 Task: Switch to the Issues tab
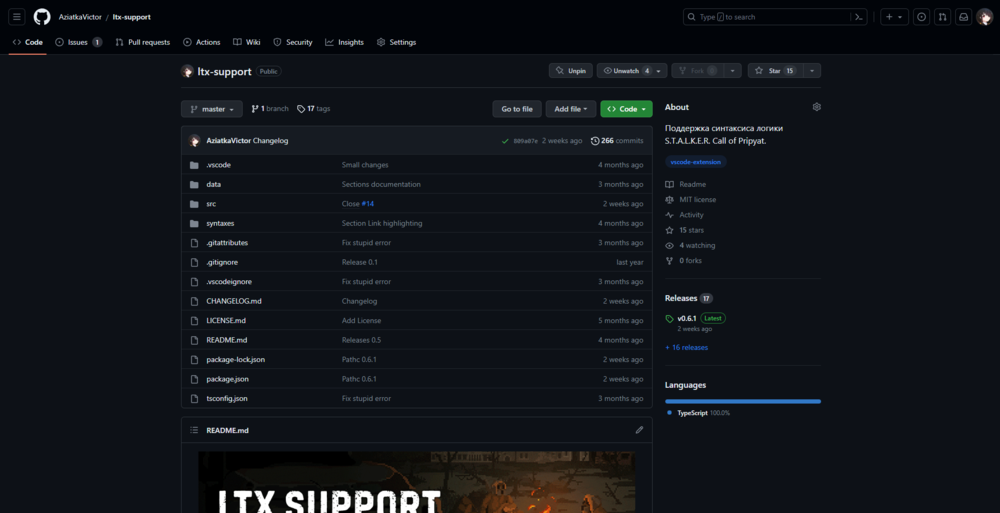[x=78, y=42]
